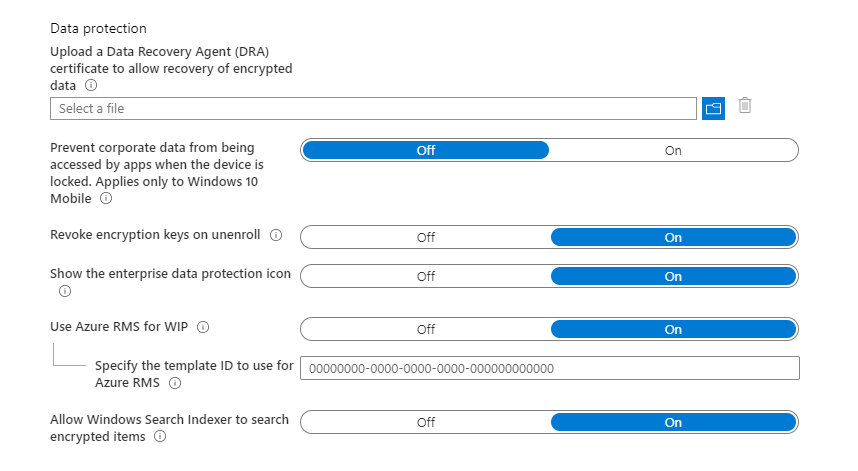Set Prevent corporate data access when locked to On
Screen dimensions: 858x471
click(x=673, y=150)
